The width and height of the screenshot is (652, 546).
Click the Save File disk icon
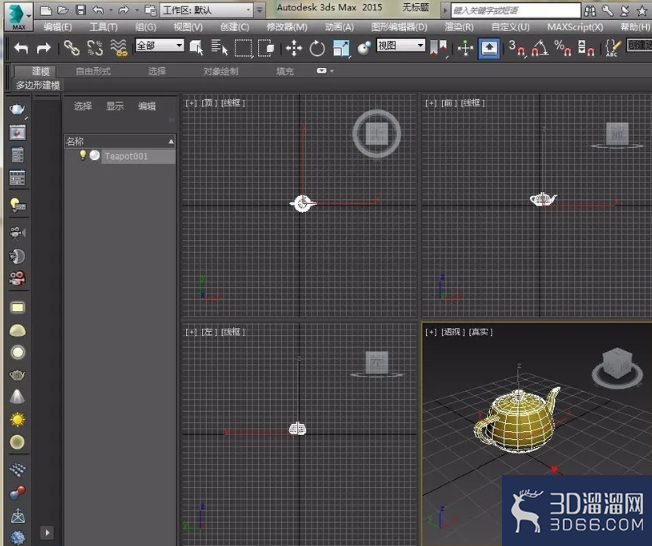[81, 10]
